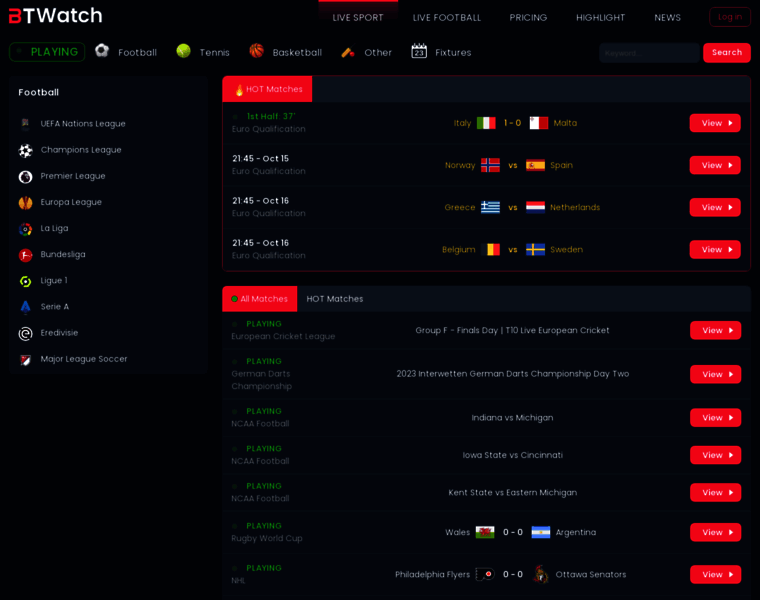Select the Football soccer ball icon
The image size is (760, 600).
tap(102, 50)
